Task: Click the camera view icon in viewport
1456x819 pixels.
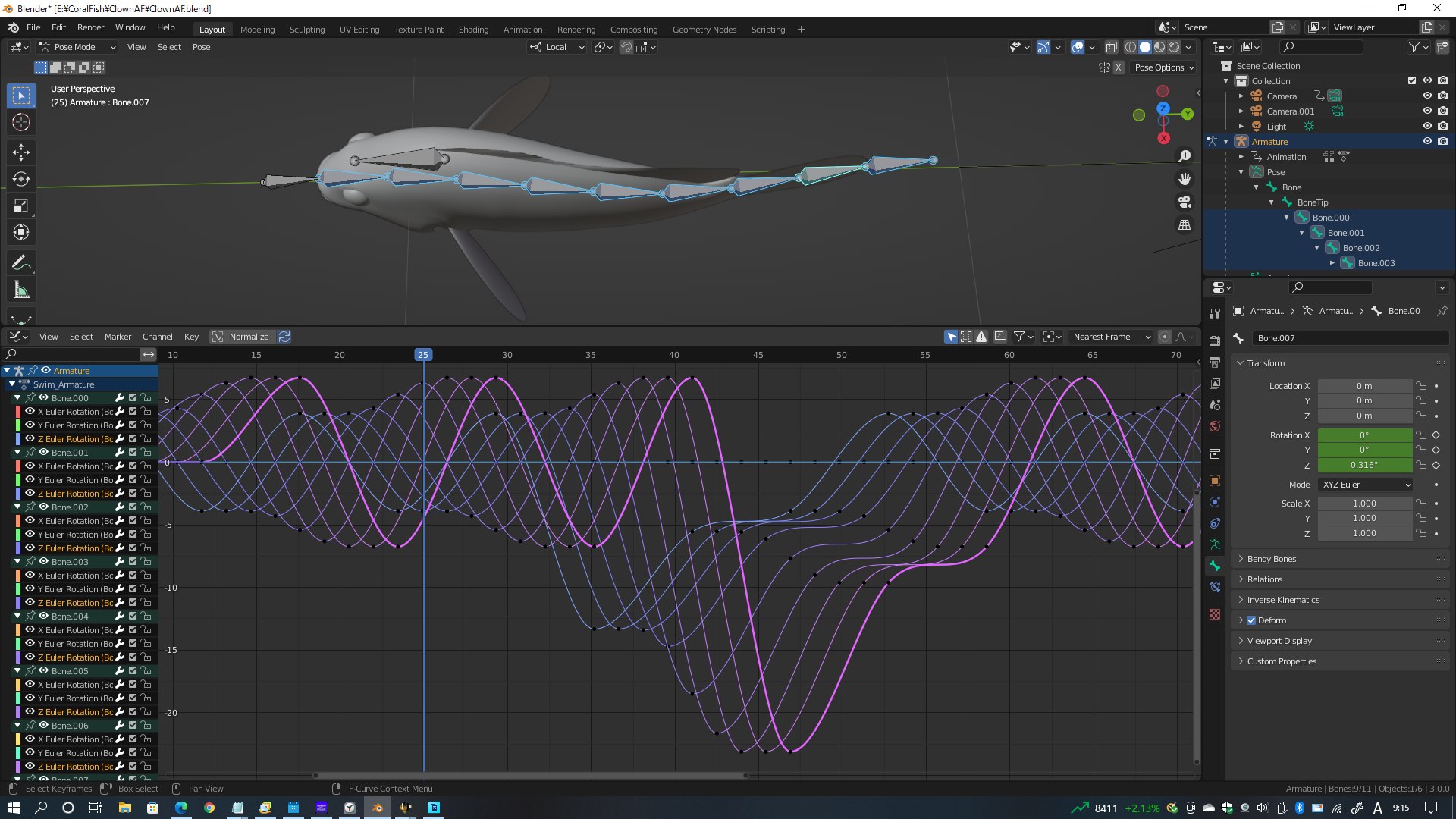Action: coord(1185,202)
